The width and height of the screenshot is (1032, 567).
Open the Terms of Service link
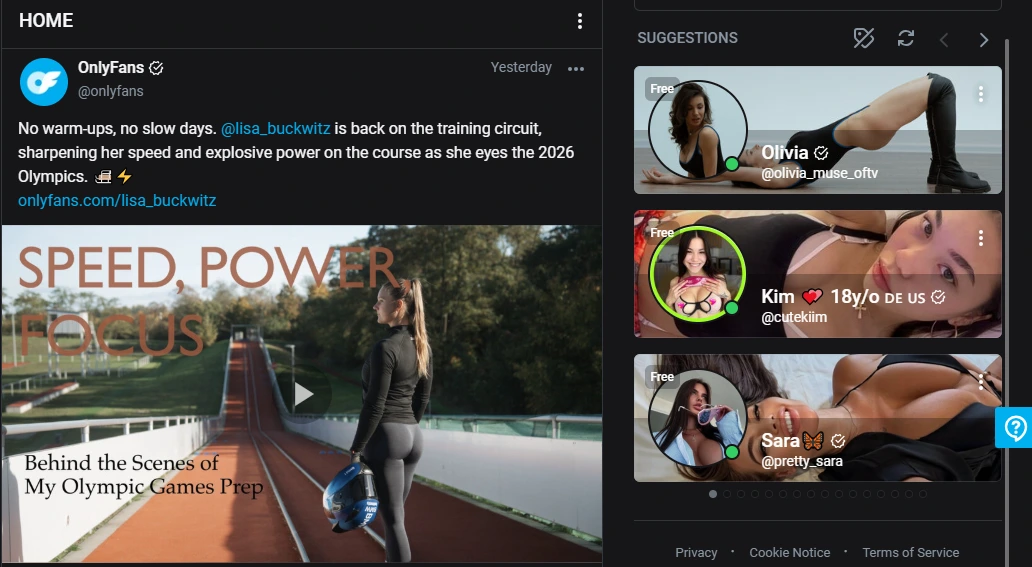[x=910, y=552]
